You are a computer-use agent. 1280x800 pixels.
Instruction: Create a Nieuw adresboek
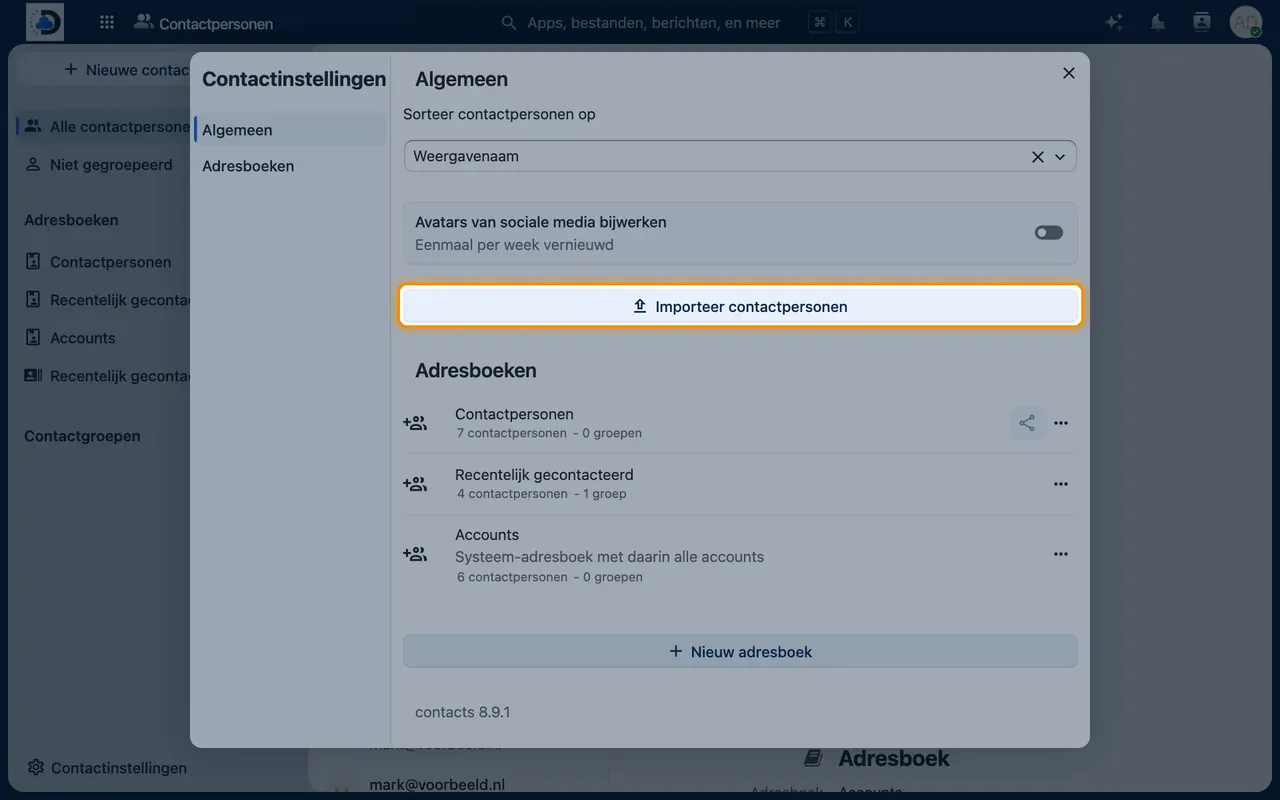click(x=741, y=651)
